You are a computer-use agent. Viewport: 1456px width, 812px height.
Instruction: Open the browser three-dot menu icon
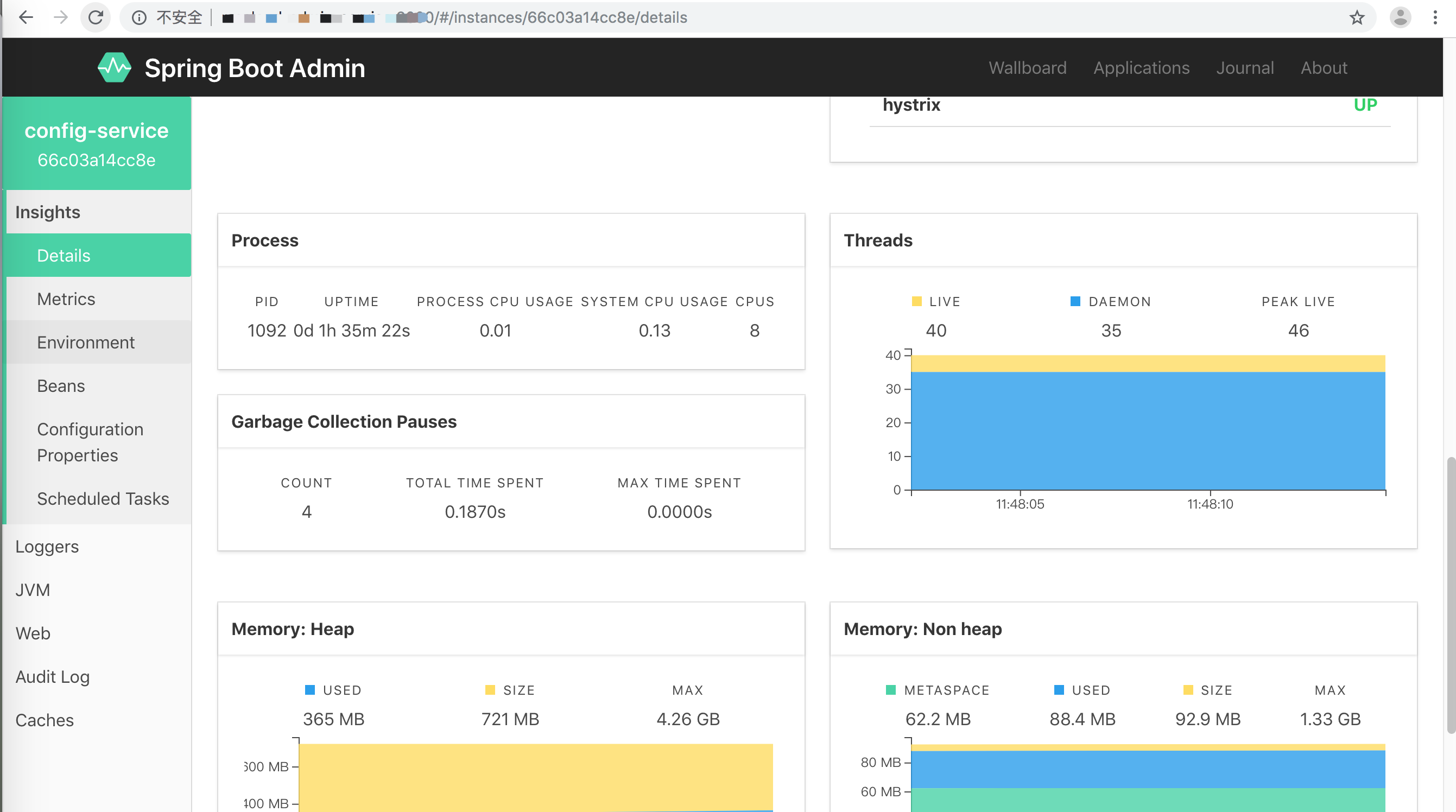(x=1436, y=17)
